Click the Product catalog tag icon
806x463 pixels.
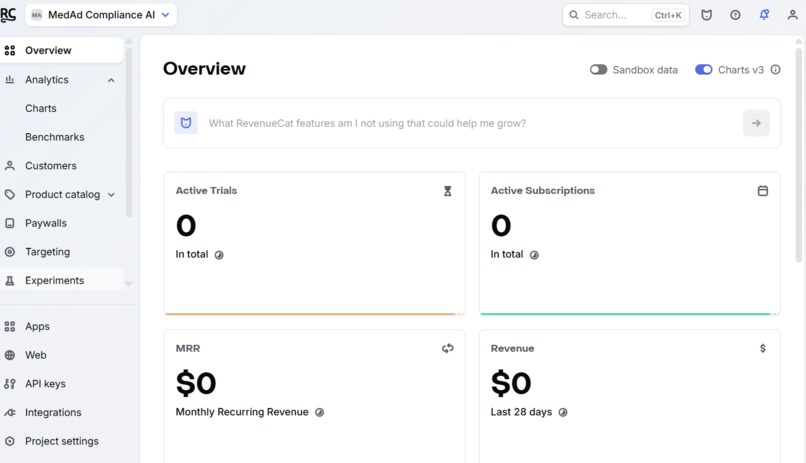pos(10,195)
